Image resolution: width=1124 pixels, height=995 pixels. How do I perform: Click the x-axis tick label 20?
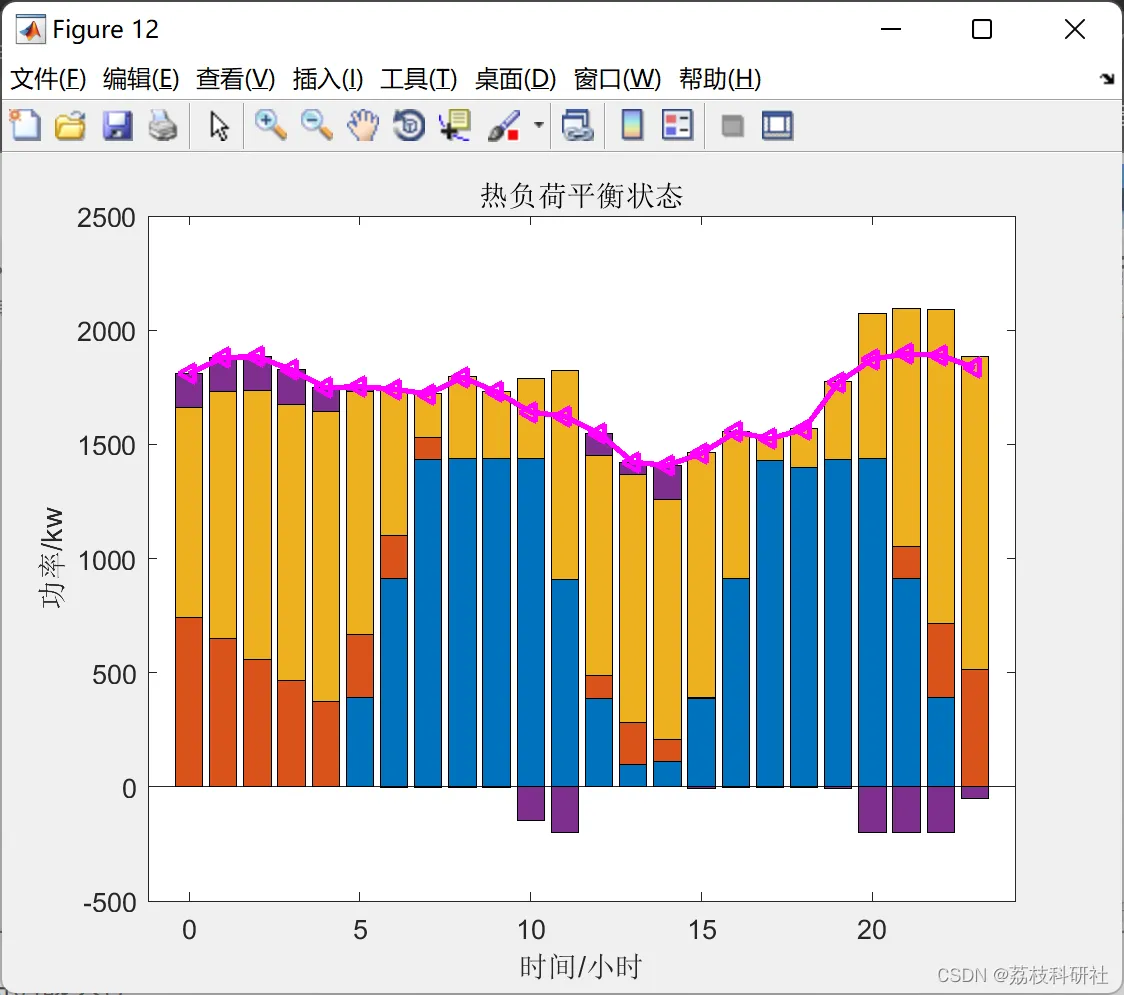872,930
